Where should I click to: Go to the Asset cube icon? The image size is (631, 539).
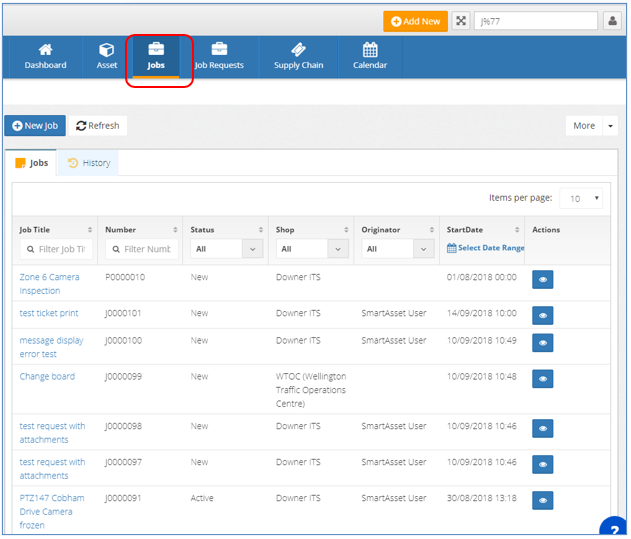click(107, 50)
